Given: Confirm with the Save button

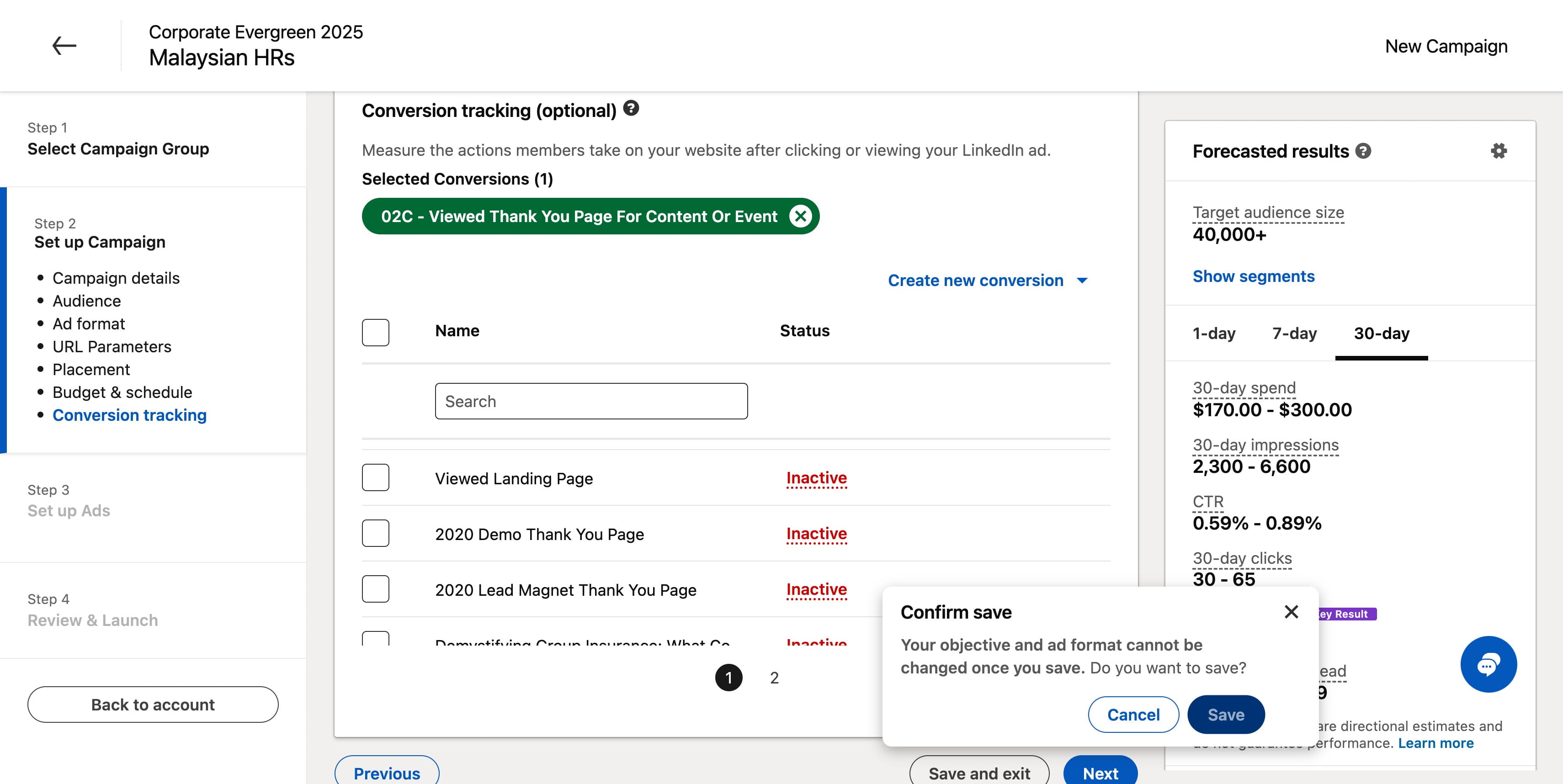Looking at the screenshot, I should 1226,715.
